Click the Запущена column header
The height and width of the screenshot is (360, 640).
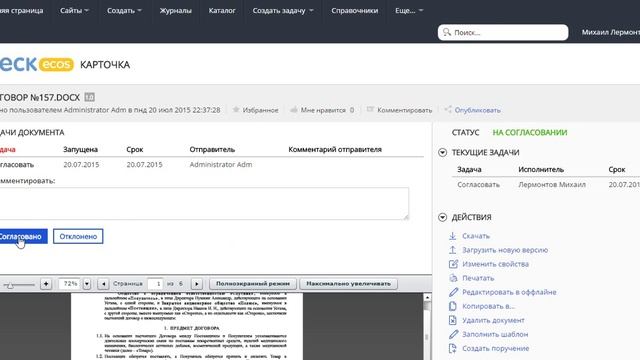[80, 149]
